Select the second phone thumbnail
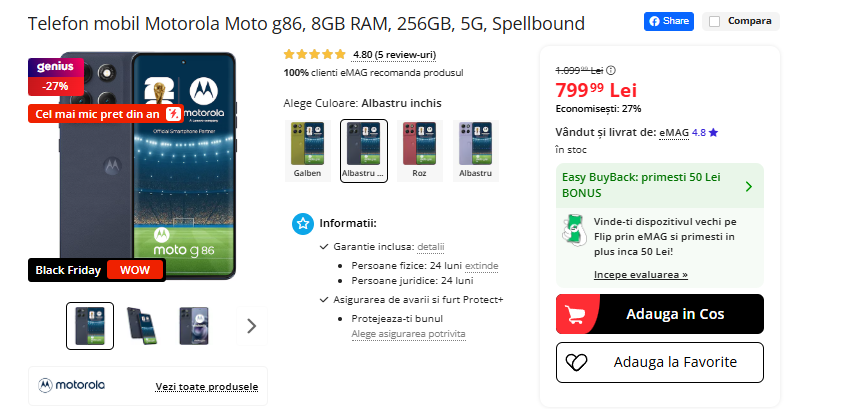 (141, 325)
